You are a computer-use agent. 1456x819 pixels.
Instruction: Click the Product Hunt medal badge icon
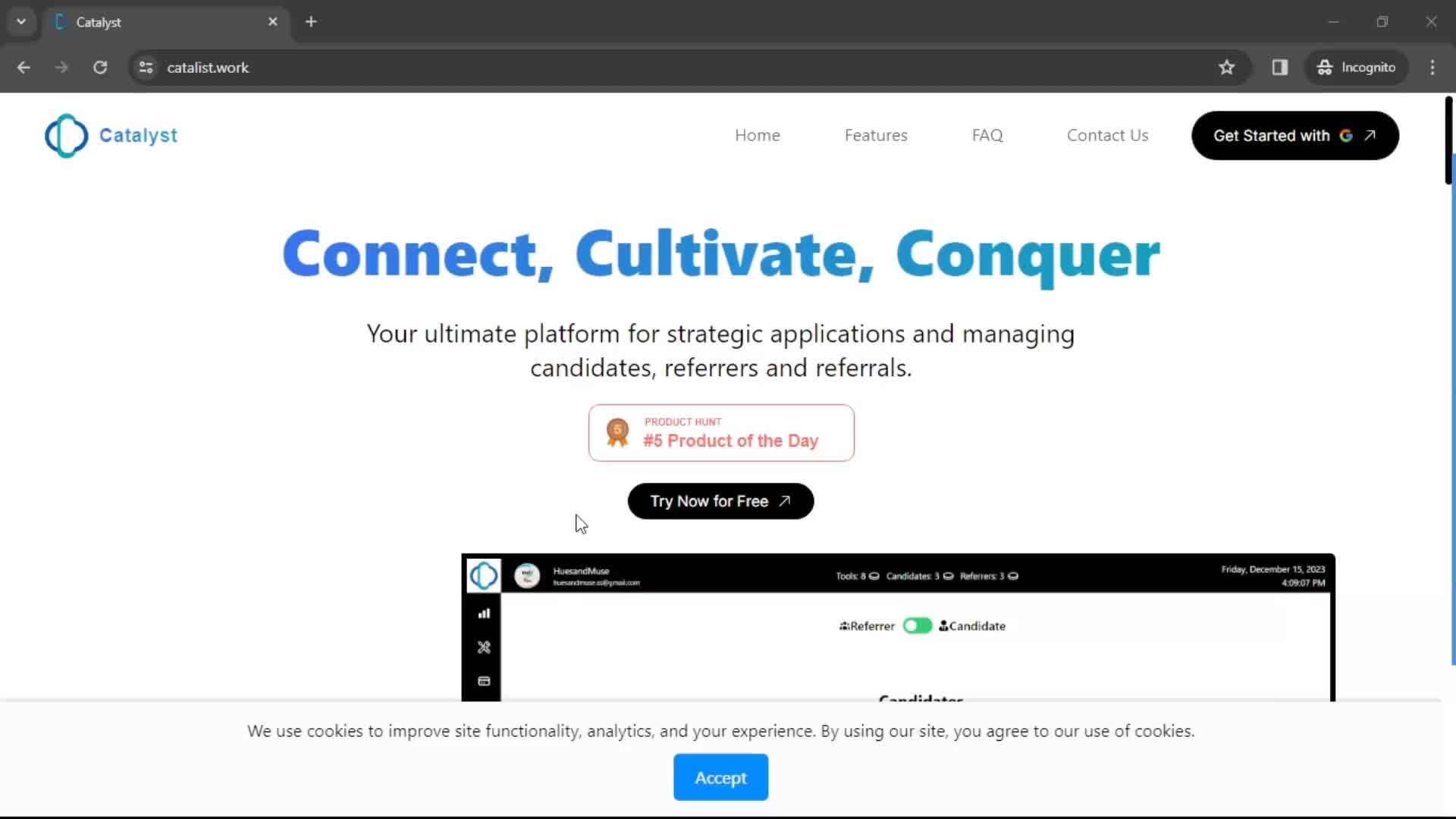(617, 431)
